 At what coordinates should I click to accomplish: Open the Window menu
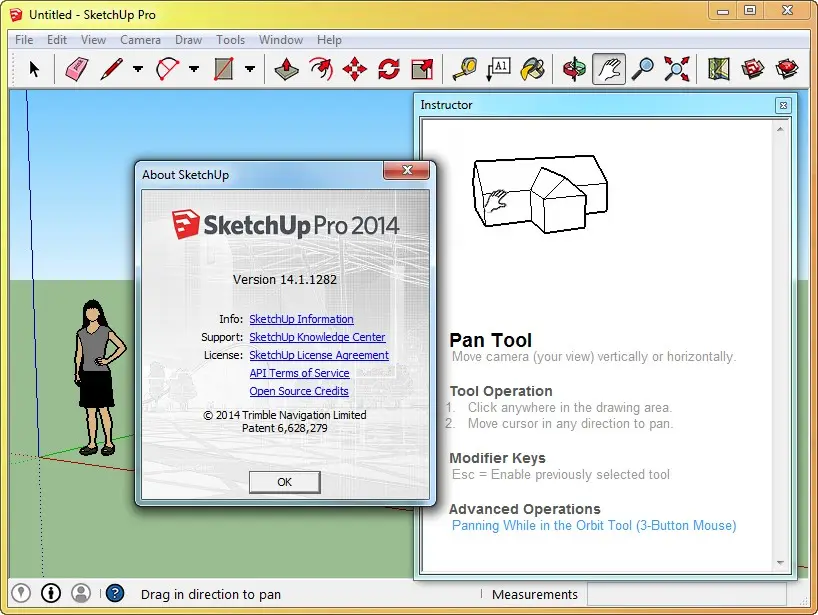pos(281,40)
